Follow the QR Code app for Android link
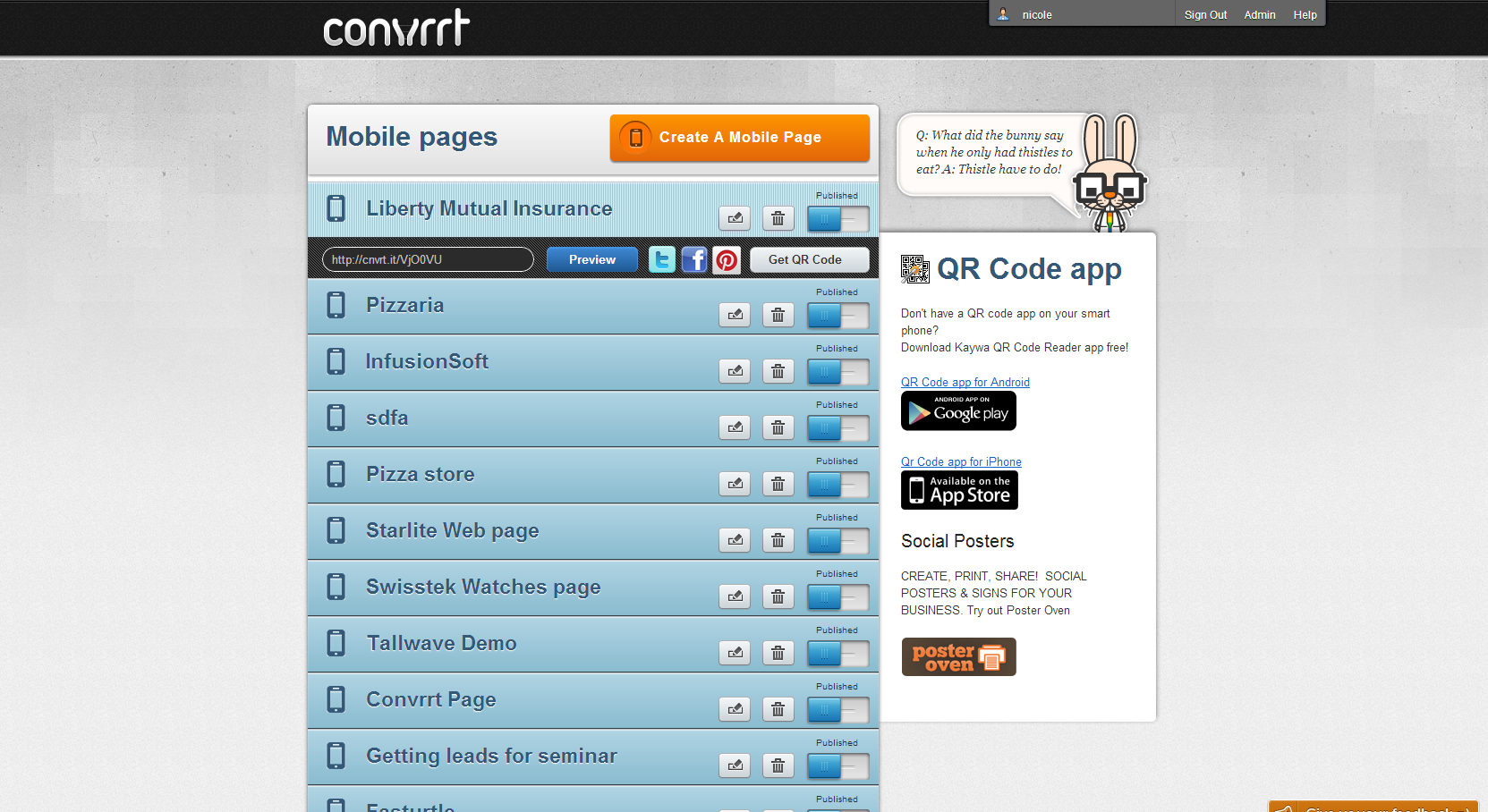Viewport: 1488px width, 812px height. pos(965,382)
